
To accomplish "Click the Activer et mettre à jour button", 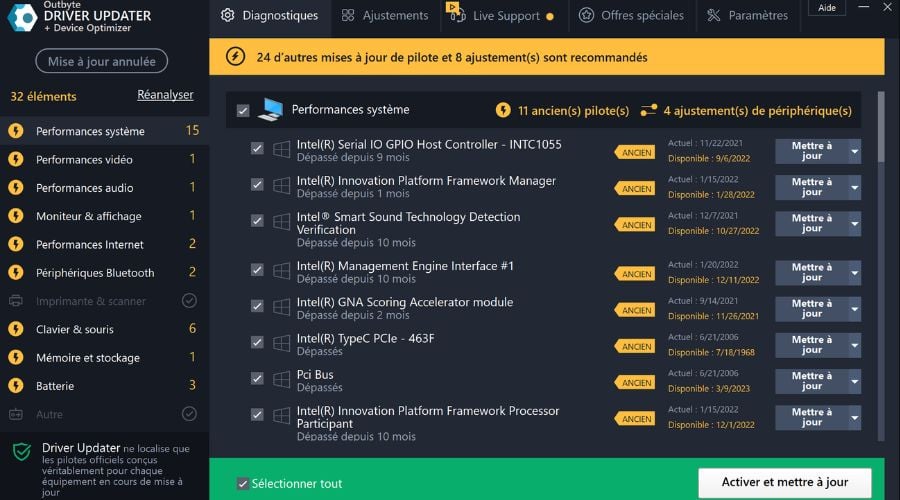I will 784,483.
